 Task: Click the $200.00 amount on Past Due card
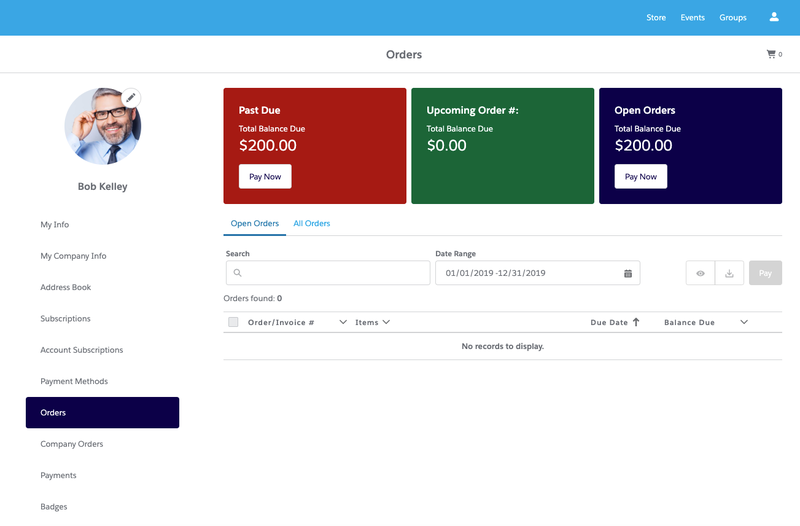[268, 145]
